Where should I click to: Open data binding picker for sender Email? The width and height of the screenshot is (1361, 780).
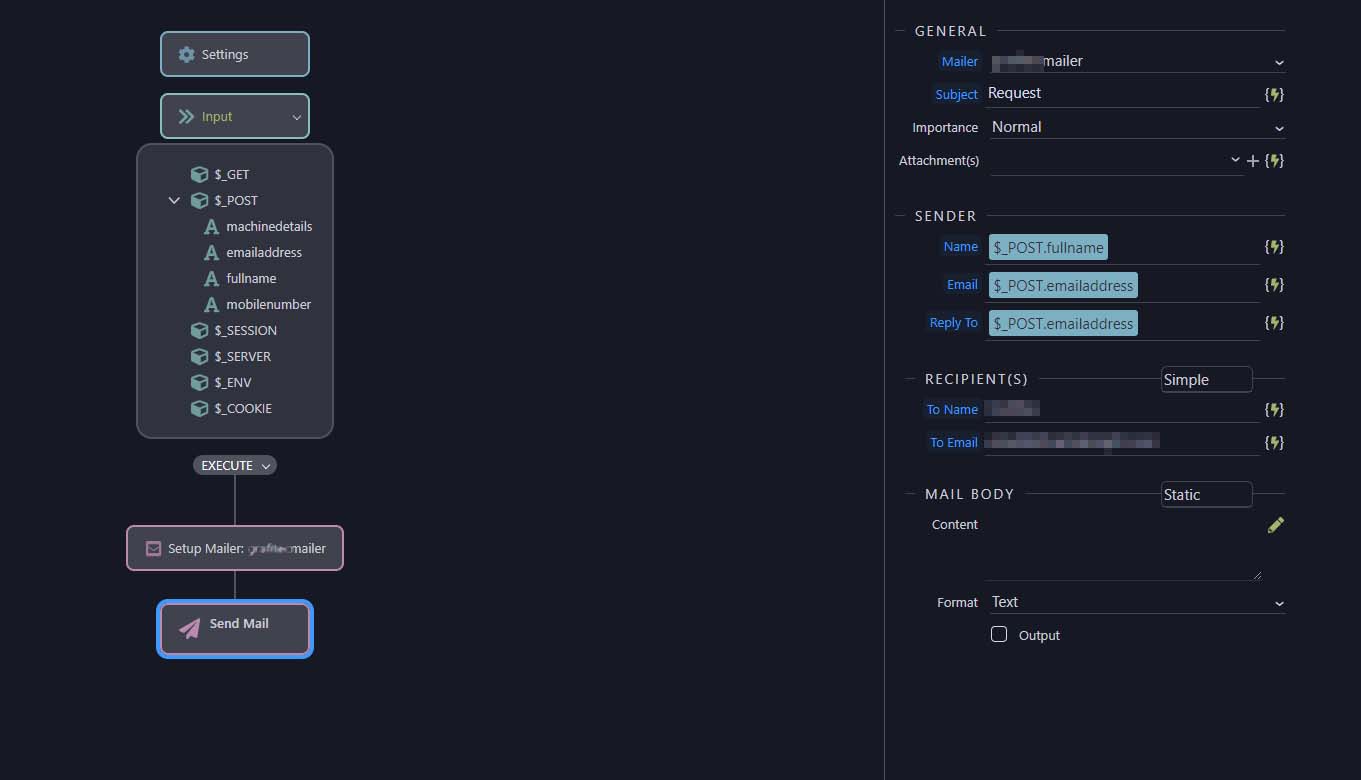tap(1274, 284)
